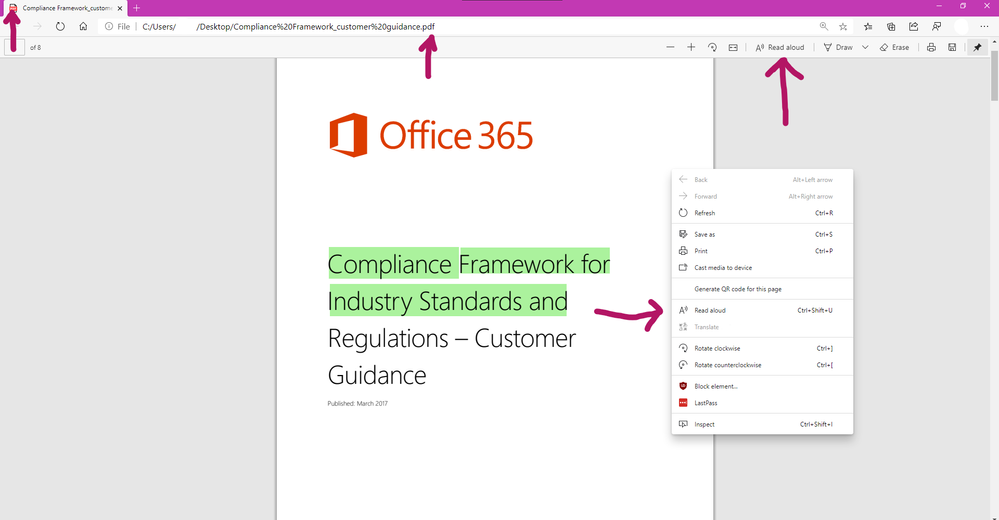
Task: Refresh the page using the browser reload button
Action: point(60,27)
